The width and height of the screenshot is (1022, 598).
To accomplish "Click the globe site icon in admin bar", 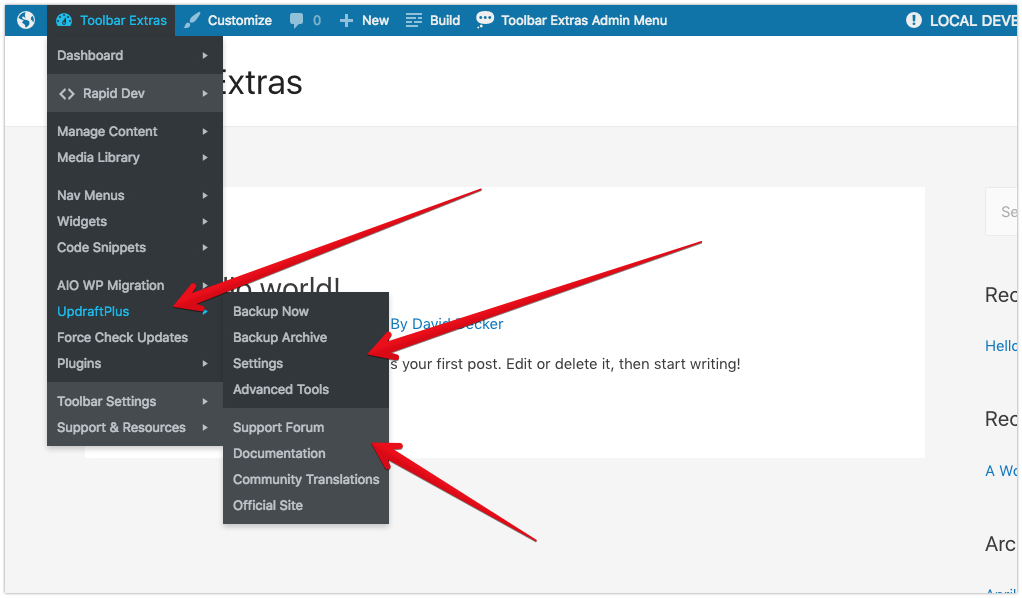I will click(x=26, y=20).
